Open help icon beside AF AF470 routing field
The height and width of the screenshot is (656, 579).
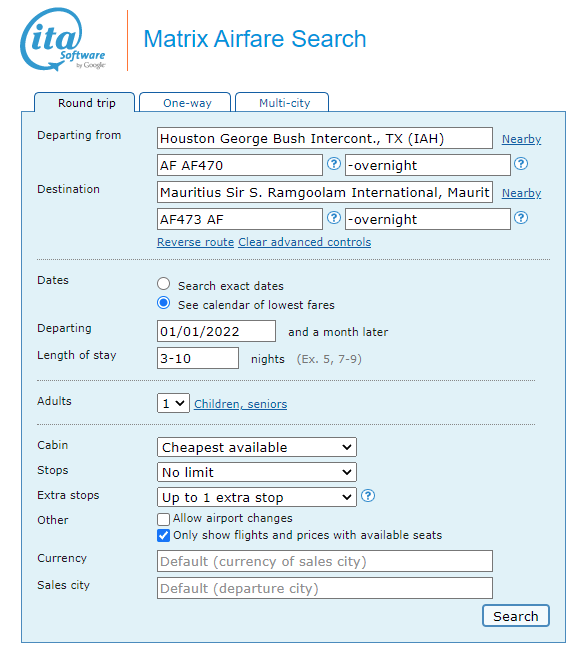[333, 164]
